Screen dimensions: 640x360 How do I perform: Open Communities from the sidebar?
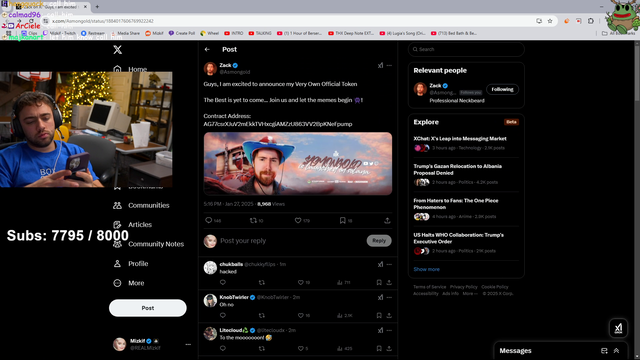pyautogui.click(x=141, y=205)
